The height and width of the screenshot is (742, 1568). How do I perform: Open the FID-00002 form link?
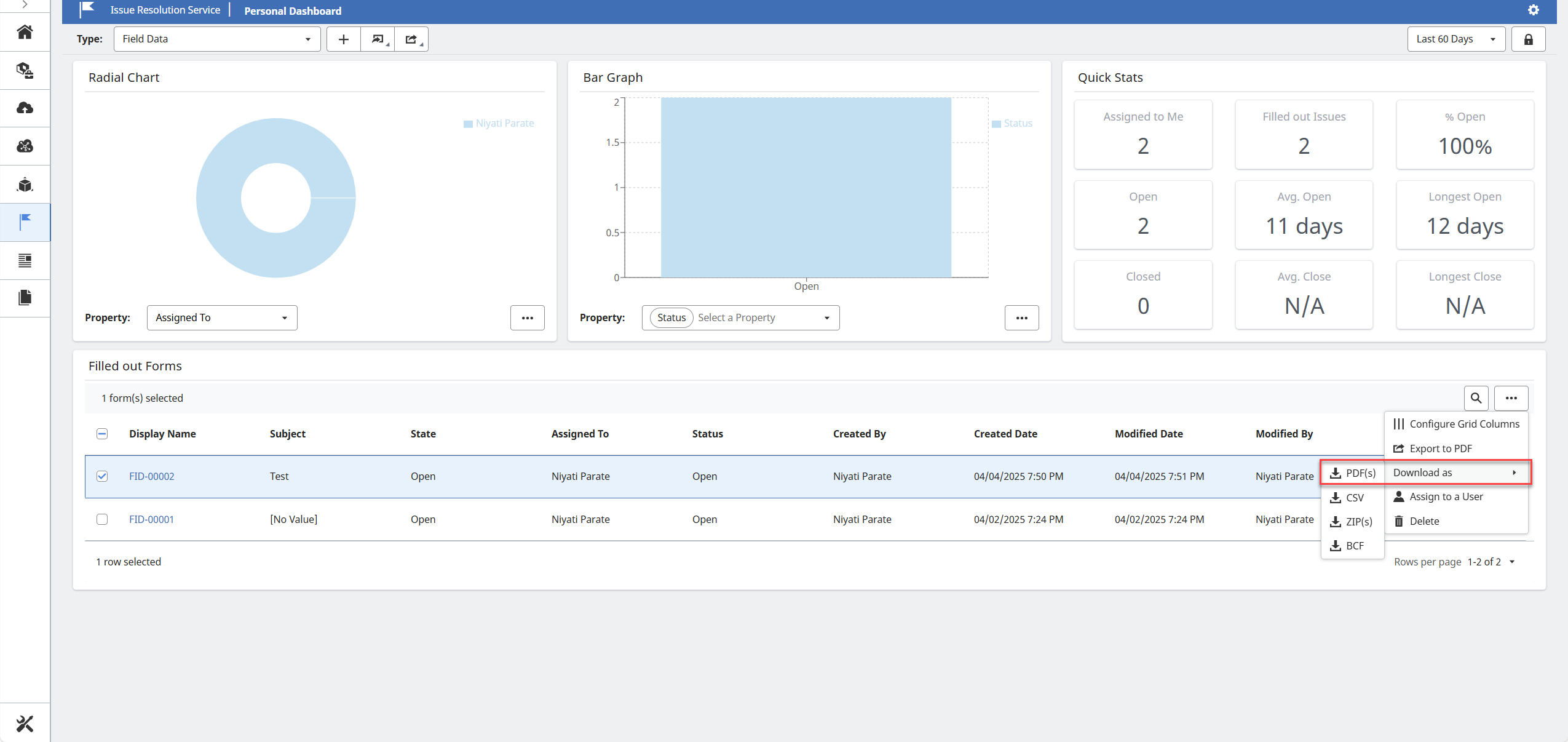coord(152,476)
